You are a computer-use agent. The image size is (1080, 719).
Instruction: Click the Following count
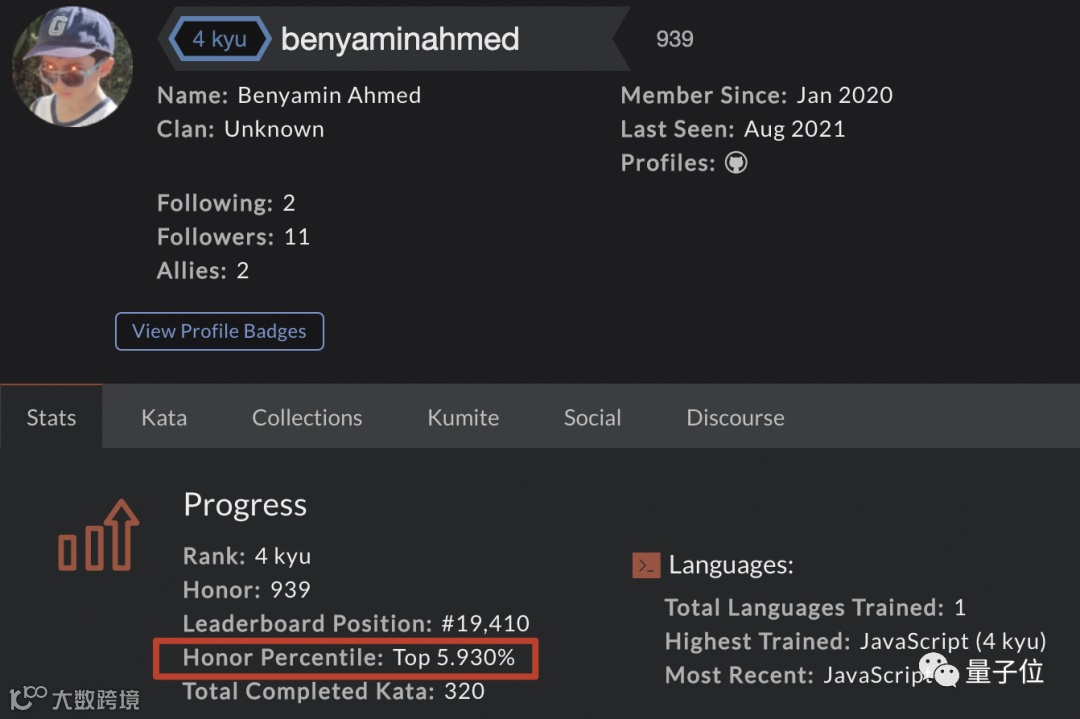click(x=289, y=203)
